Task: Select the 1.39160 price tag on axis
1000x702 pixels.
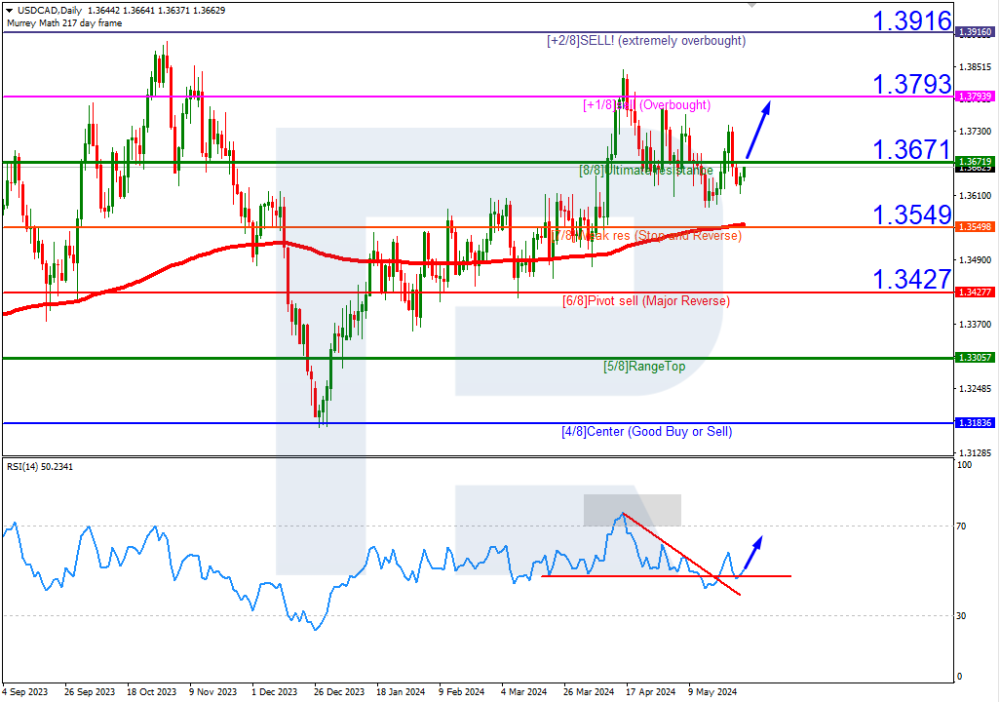Action: click(x=974, y=32)
